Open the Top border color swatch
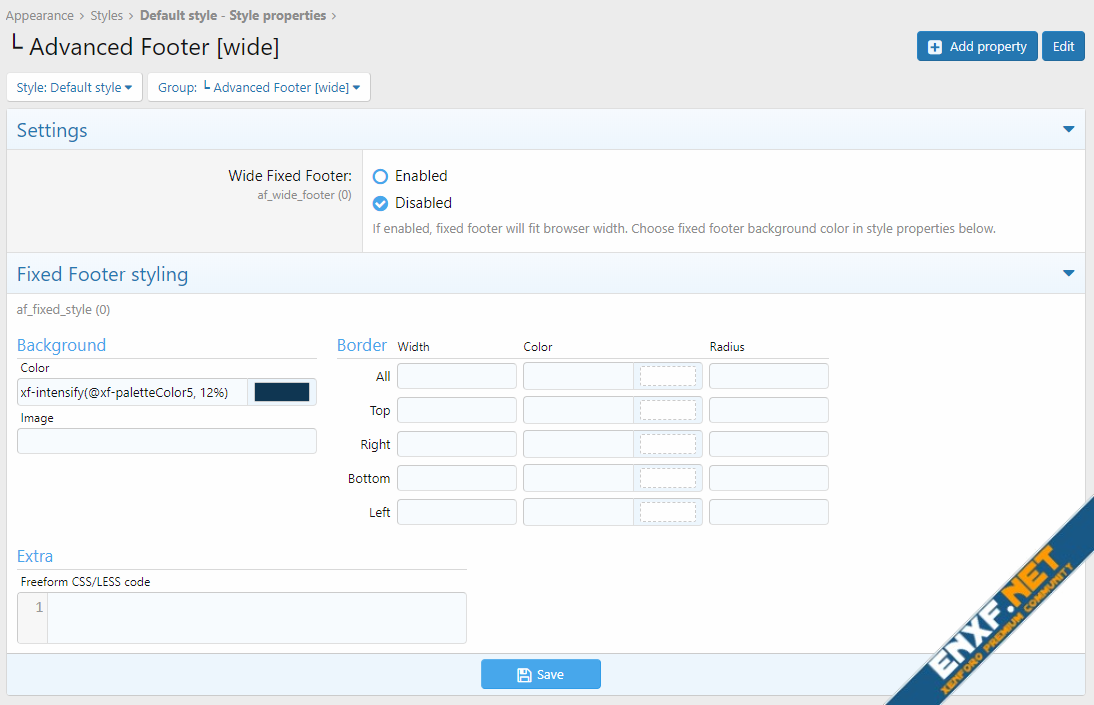The image size is (1094, 705). click(668, 410)
